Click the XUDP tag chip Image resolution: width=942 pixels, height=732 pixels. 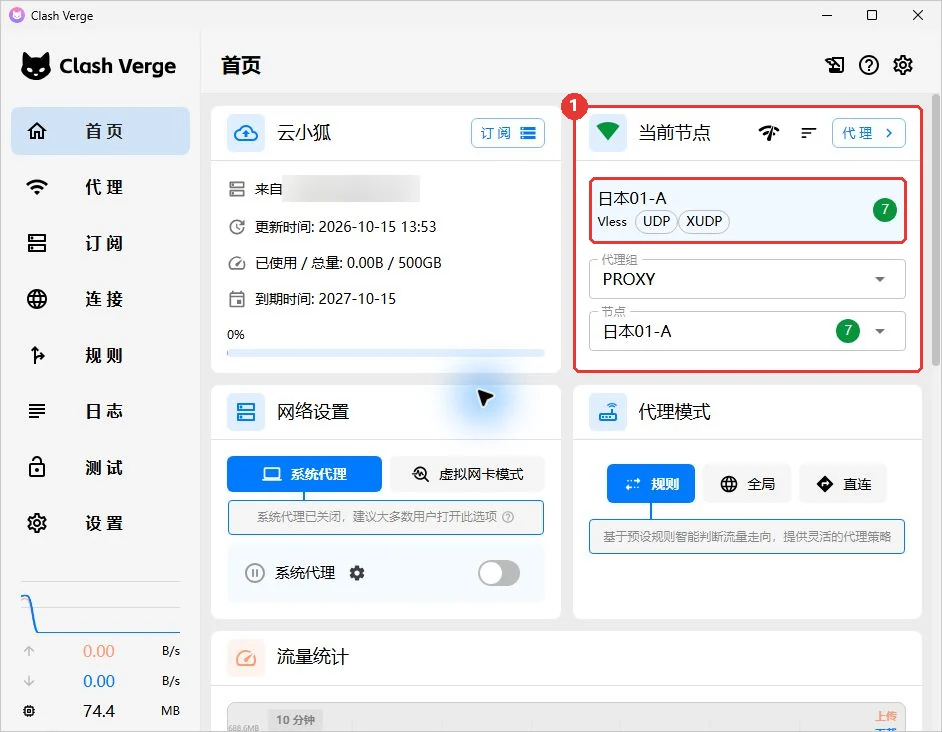pos(704,221)
